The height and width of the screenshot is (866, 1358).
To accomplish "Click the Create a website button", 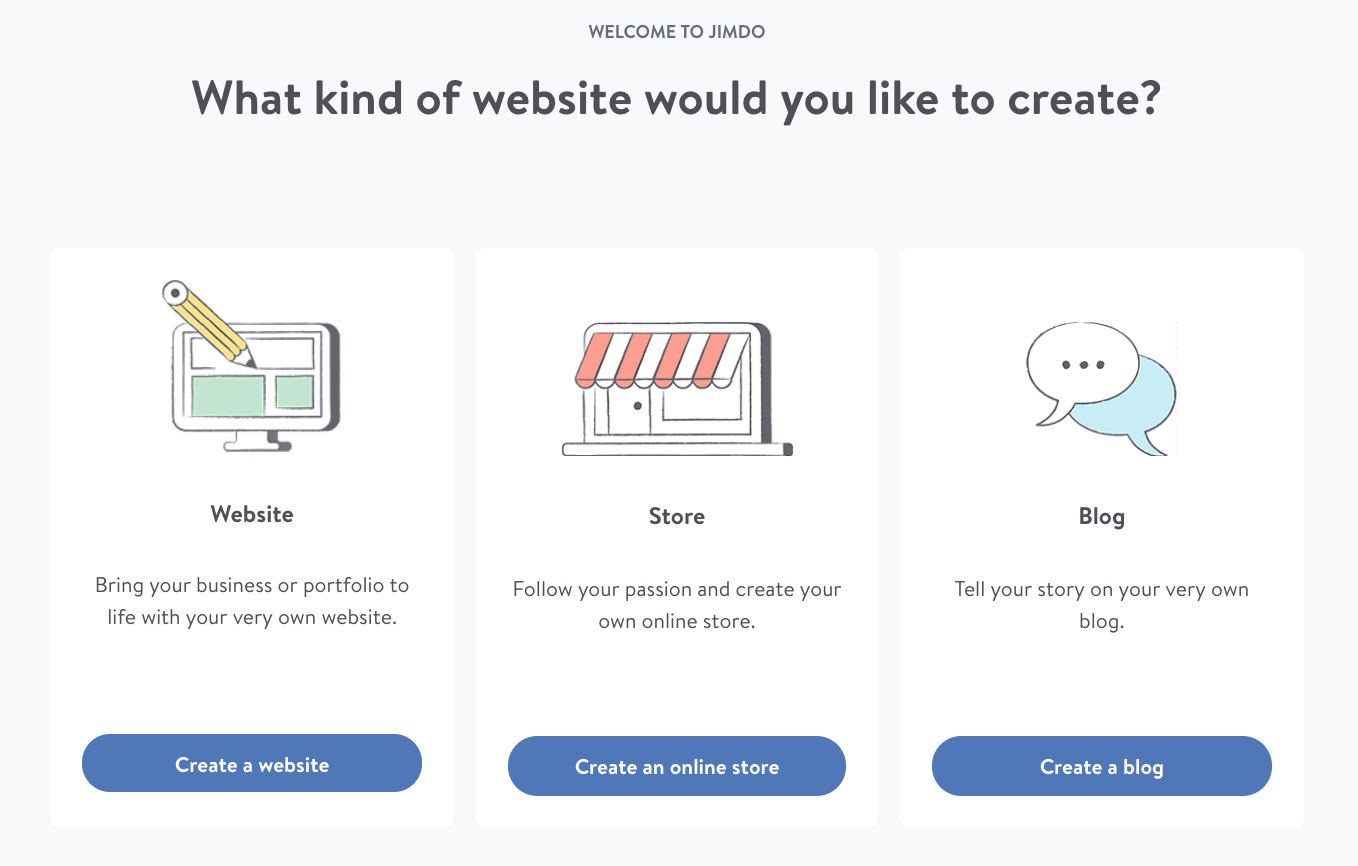I will (x=252, y=764).
